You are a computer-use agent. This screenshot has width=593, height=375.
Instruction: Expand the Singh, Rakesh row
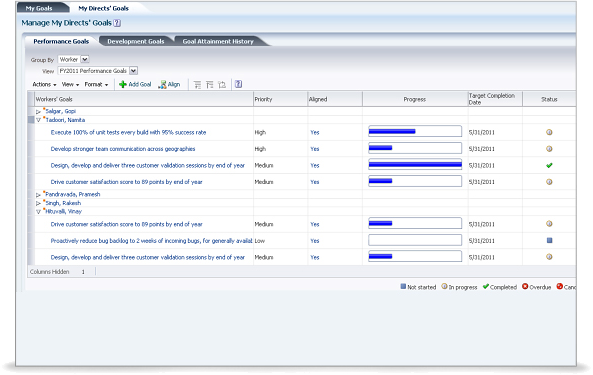tap(38, 203)
